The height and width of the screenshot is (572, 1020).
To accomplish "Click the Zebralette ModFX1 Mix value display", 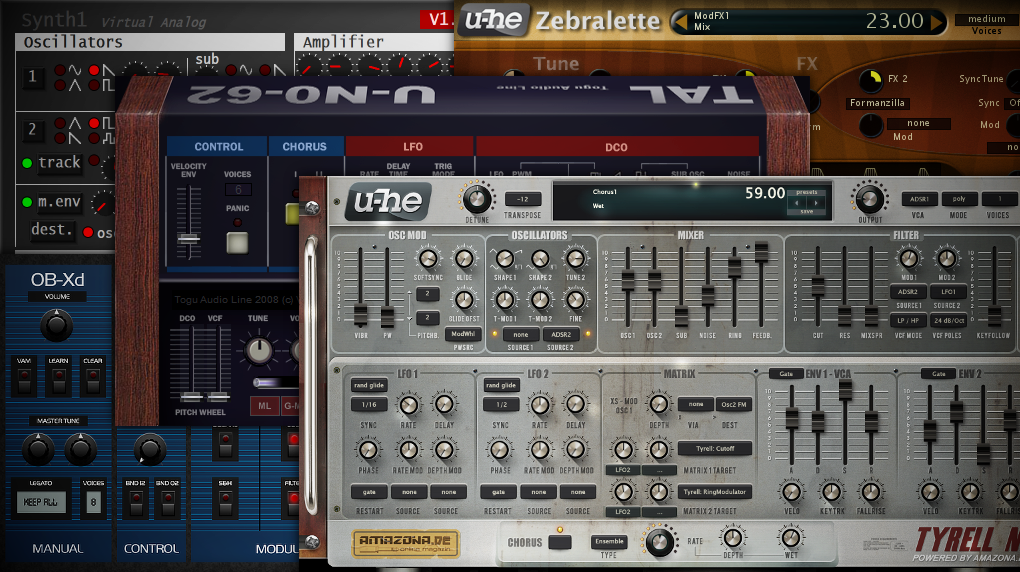I will pyautogui.click(x=810, y=22).
